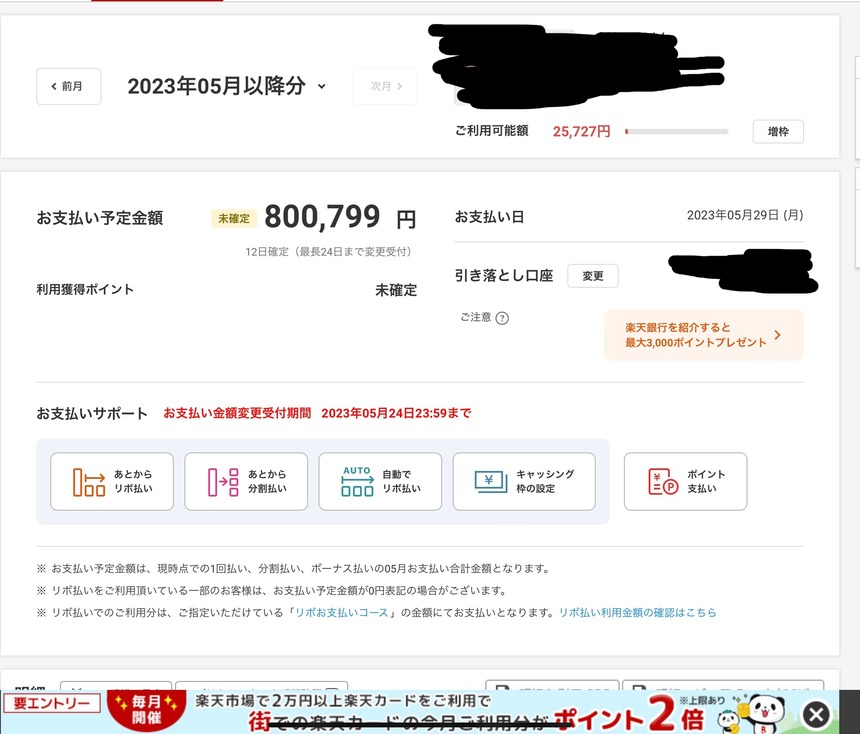Viewport: 860px width, 734px height.
Task: Click the 増枠 button
Action: (x=778, y=132)
